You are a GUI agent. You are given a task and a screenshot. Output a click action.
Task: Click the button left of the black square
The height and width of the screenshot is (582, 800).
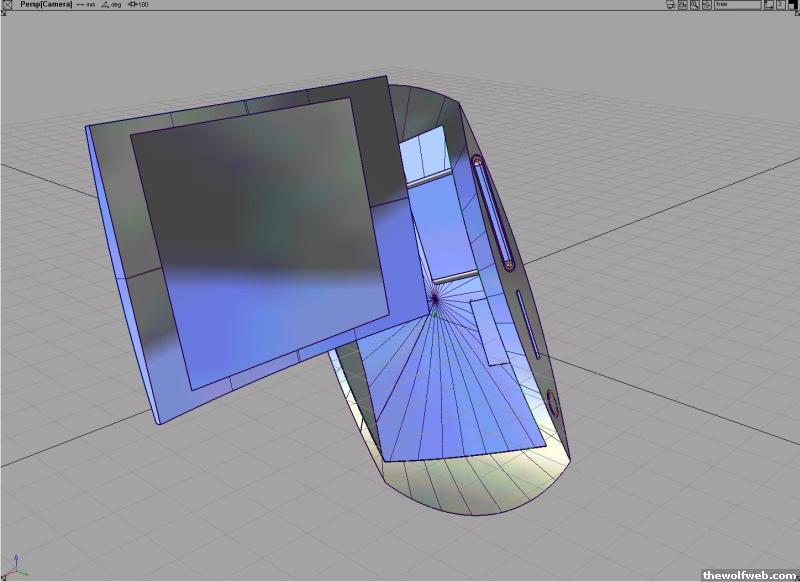point(780,5)
